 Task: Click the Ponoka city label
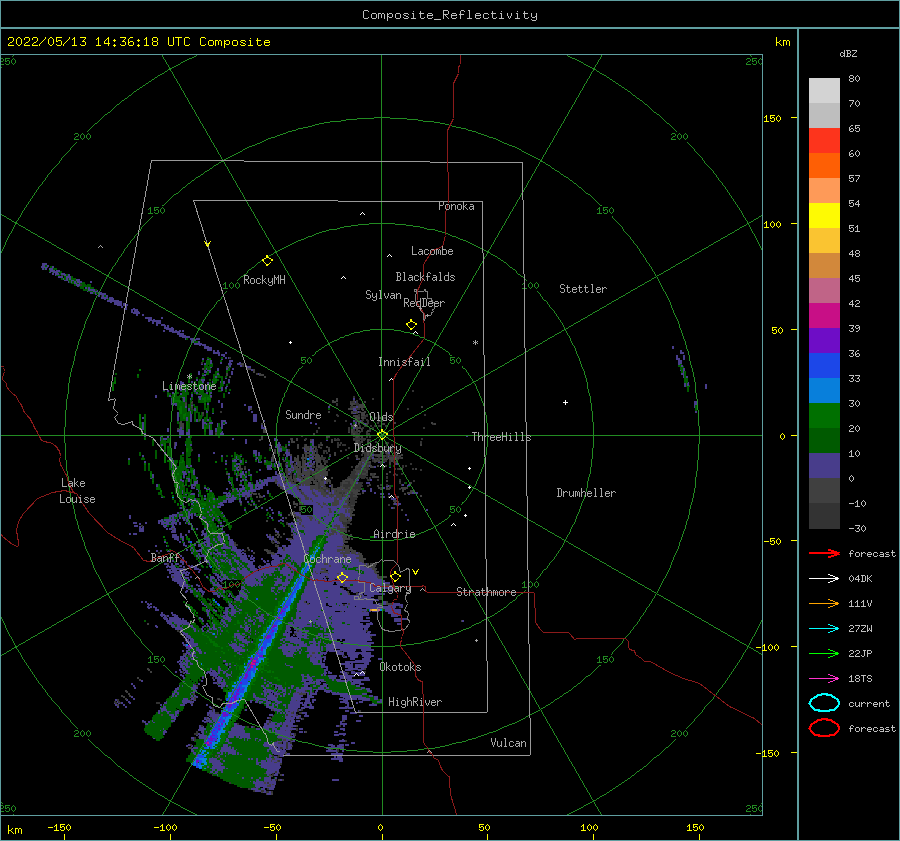tap(456, 206)
